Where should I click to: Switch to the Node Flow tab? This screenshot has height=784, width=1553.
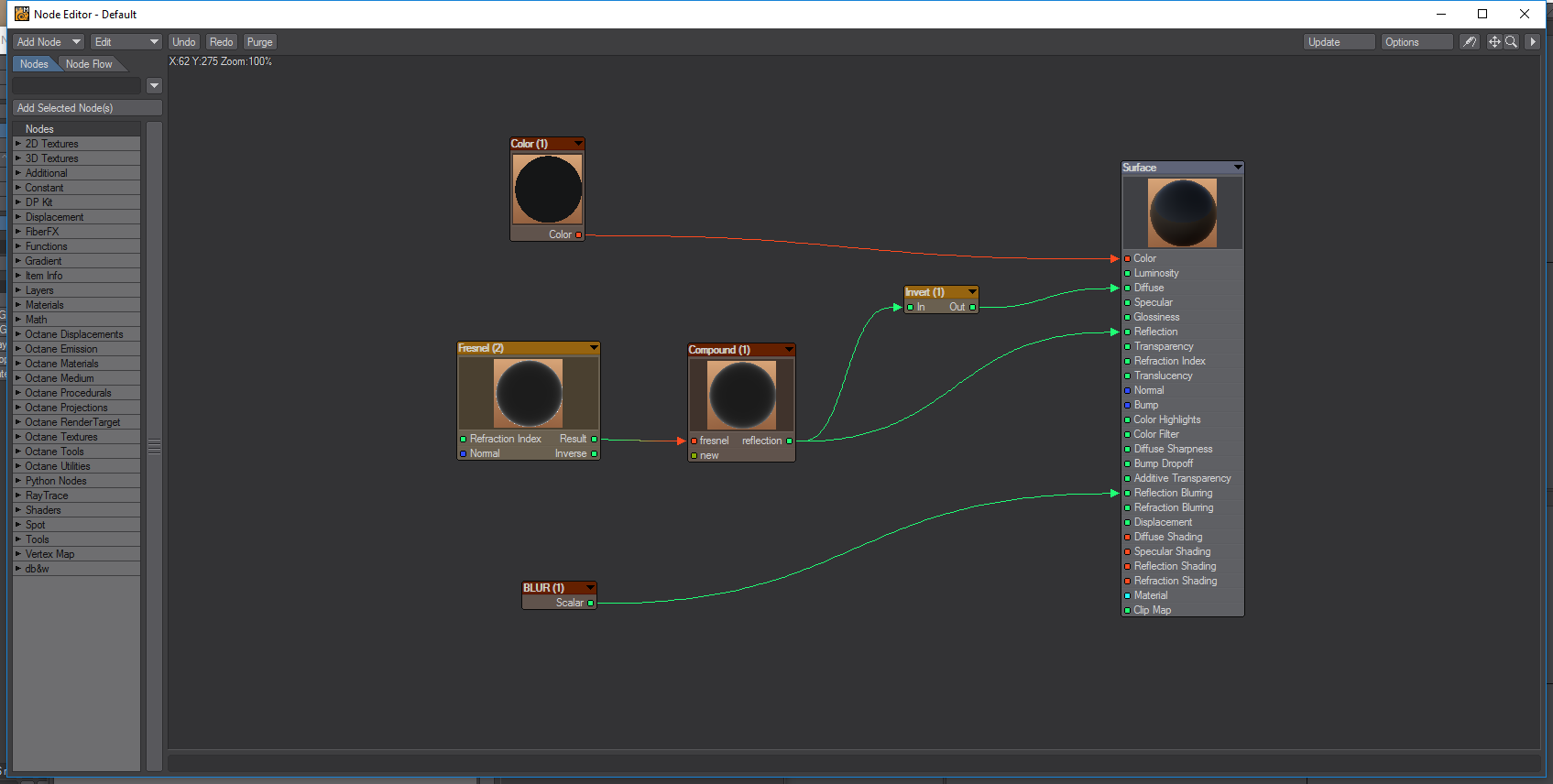click(x=89, y=64)
